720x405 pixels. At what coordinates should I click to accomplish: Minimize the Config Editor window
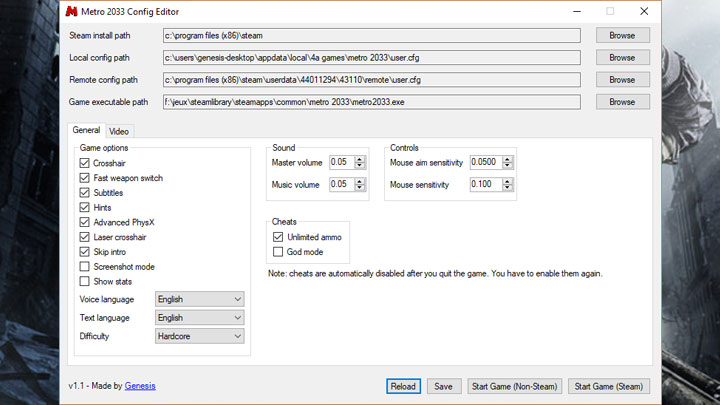point(577,11)
